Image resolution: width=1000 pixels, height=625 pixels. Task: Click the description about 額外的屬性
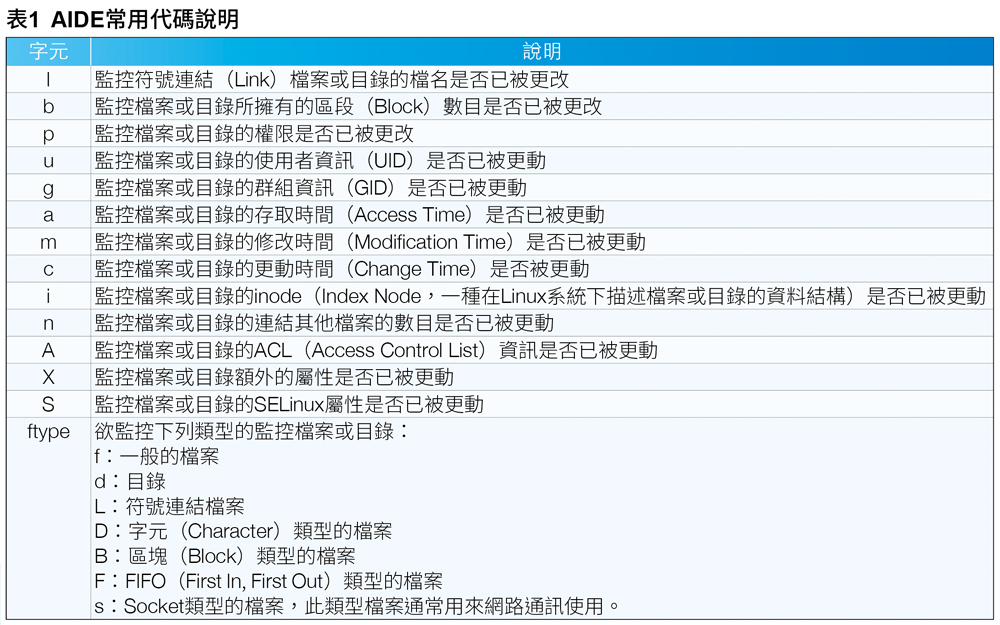pos(274,378)
